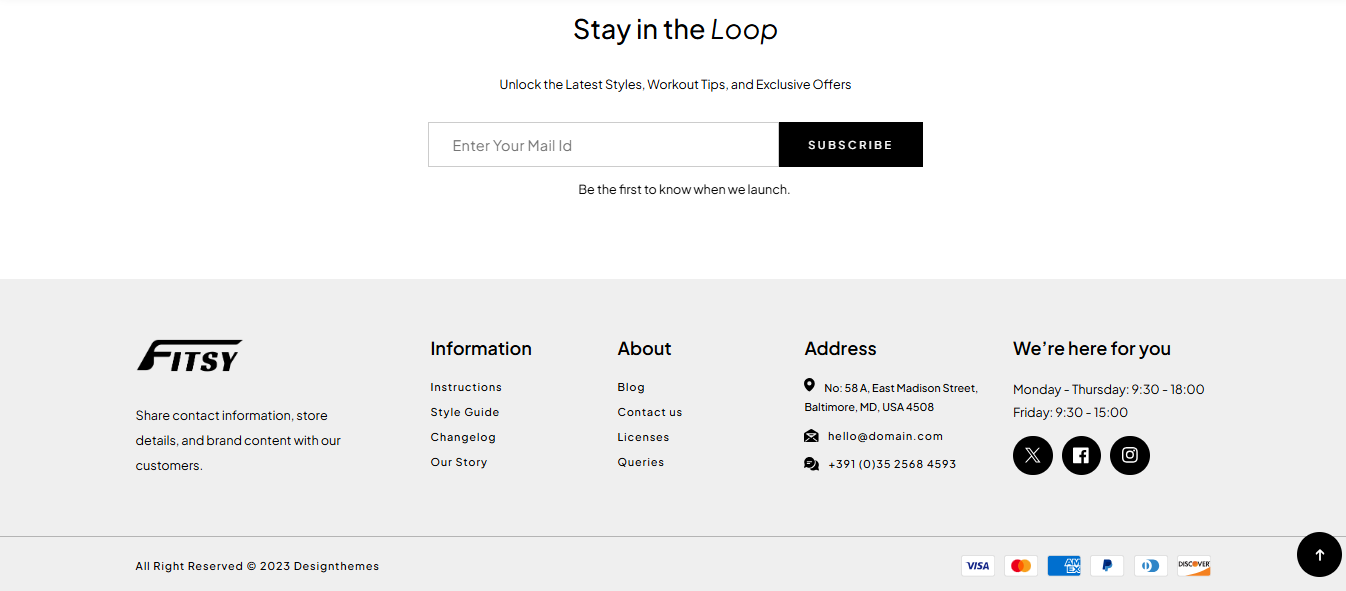Open the Our Story link
This screenshot has width=1346, height=591.
[x=459, y=462]
